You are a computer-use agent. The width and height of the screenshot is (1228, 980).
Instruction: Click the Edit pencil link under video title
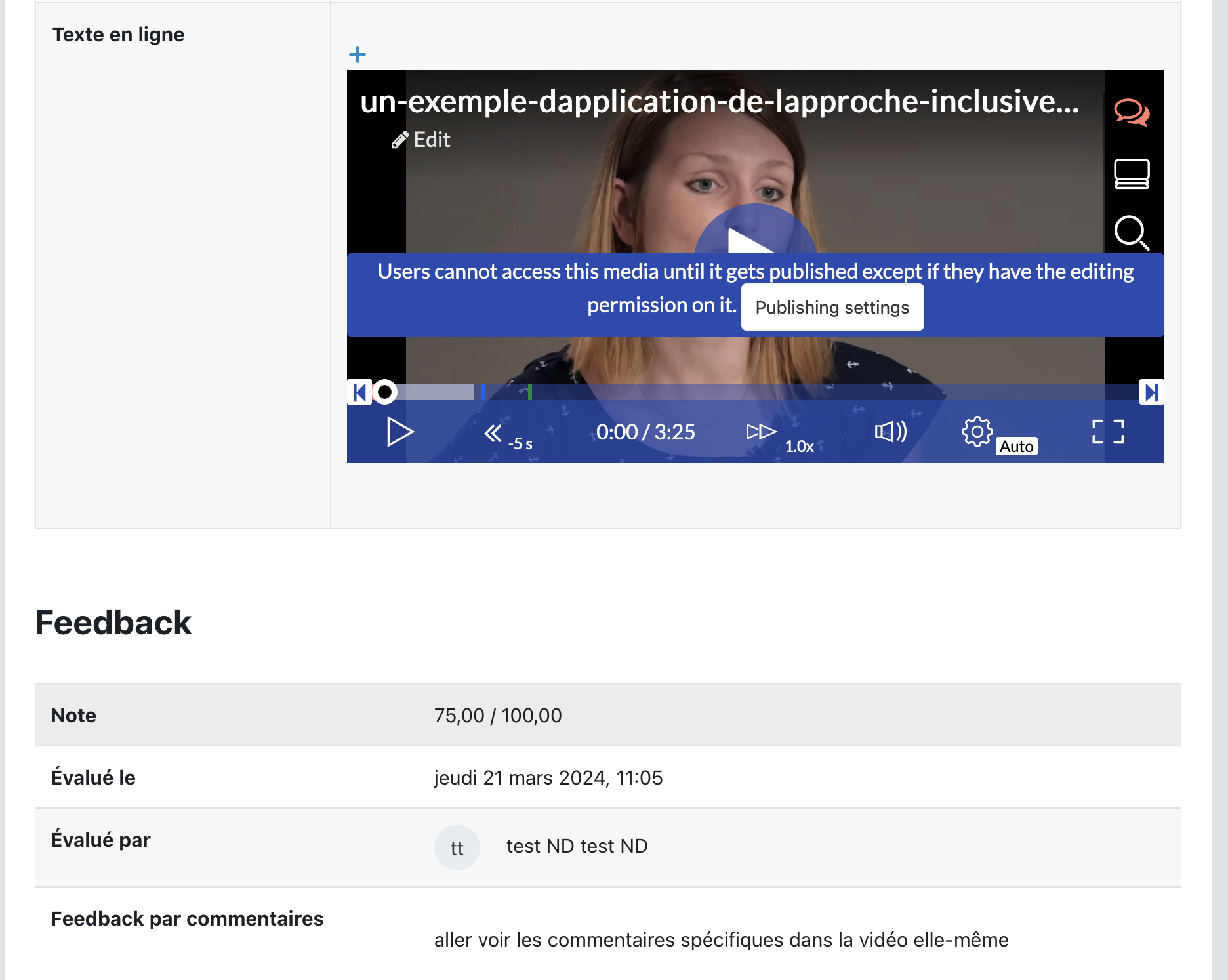(x=421, y=140)
